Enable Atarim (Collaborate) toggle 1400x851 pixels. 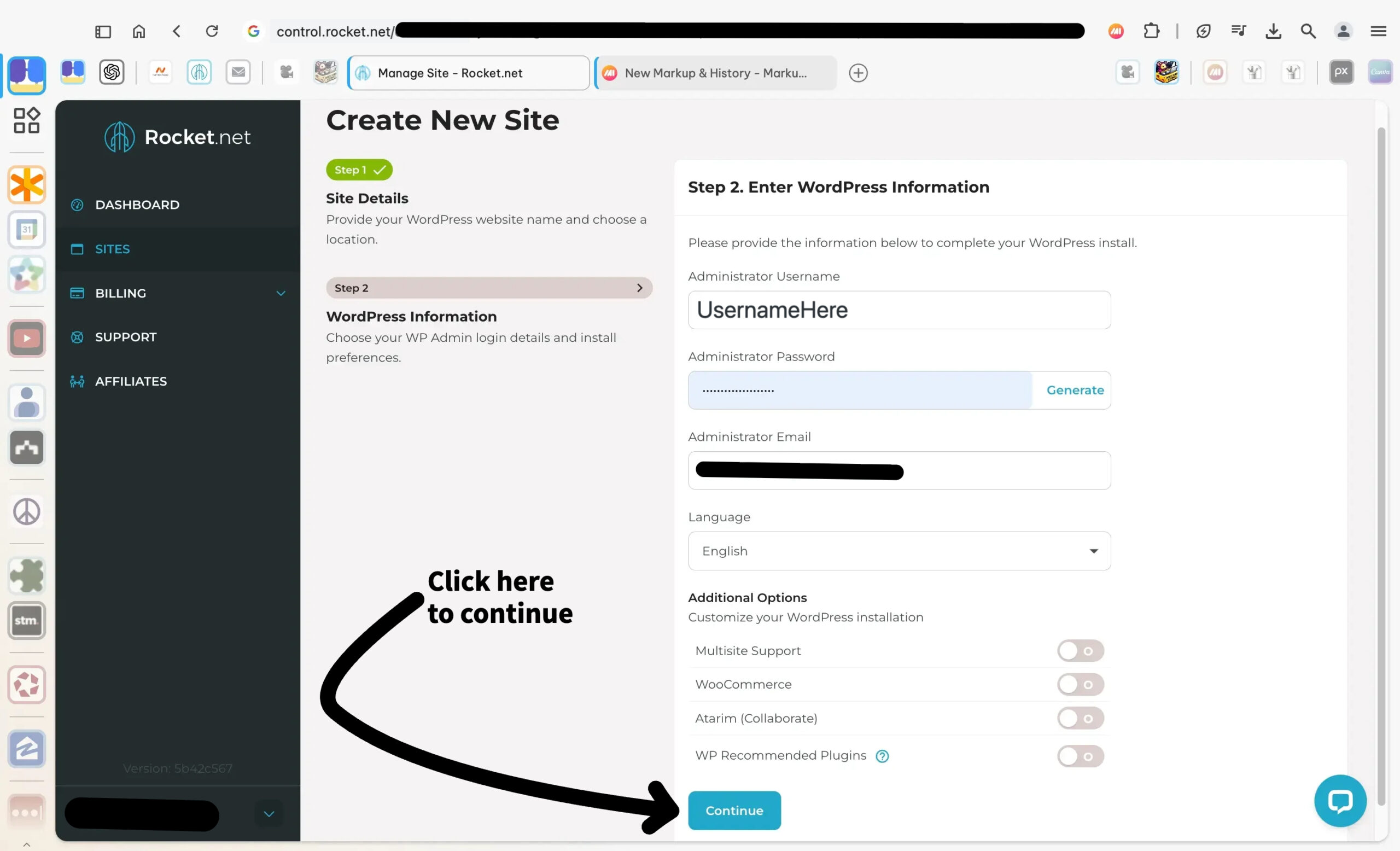coord(1080,719)
